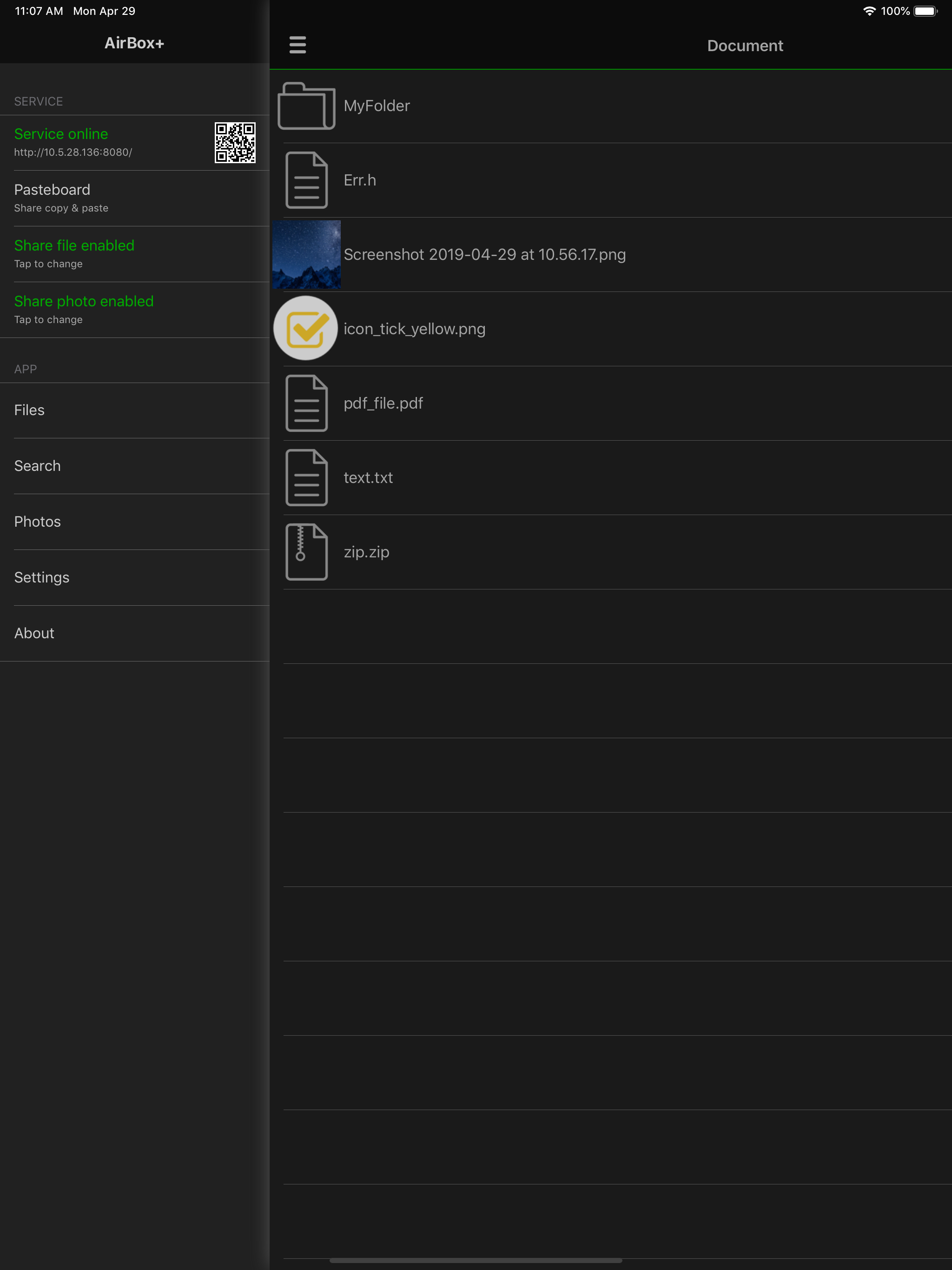Tap the yellow tick image icon

tap(305, 328)
